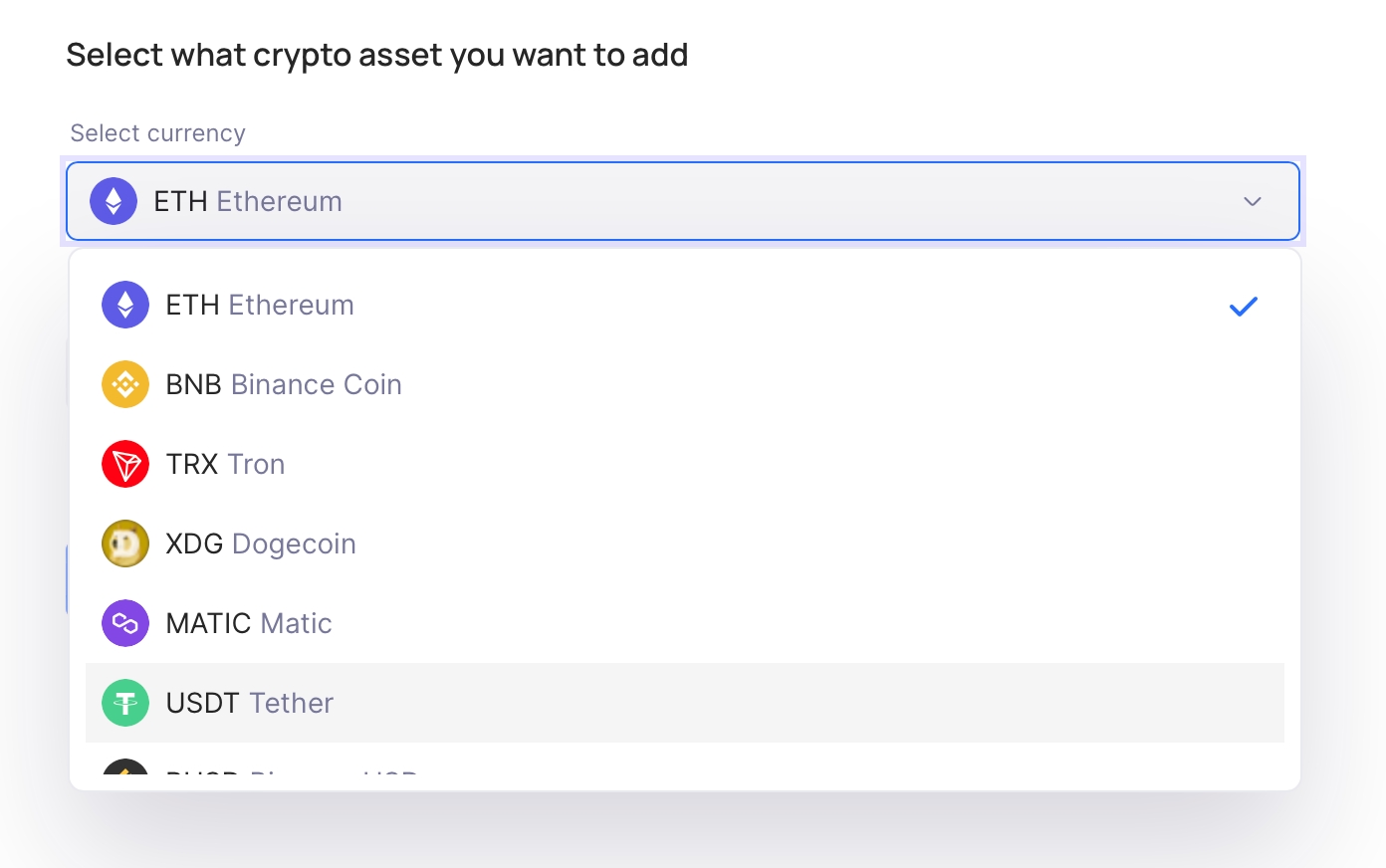The height and width of the screenshot is (868, 1386).
Task: Click the ETH Ethereum text in the selected field
Action: click(x=248, y=201)
